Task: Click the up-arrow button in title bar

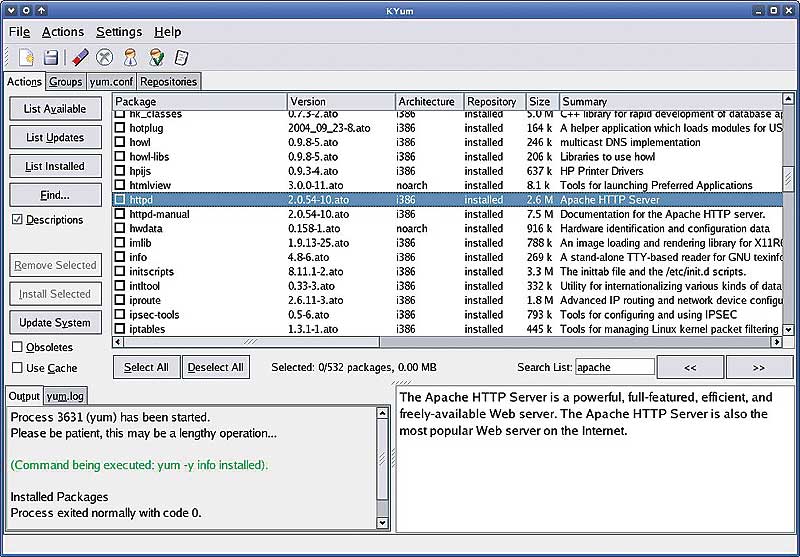Action: click(42, 9)
